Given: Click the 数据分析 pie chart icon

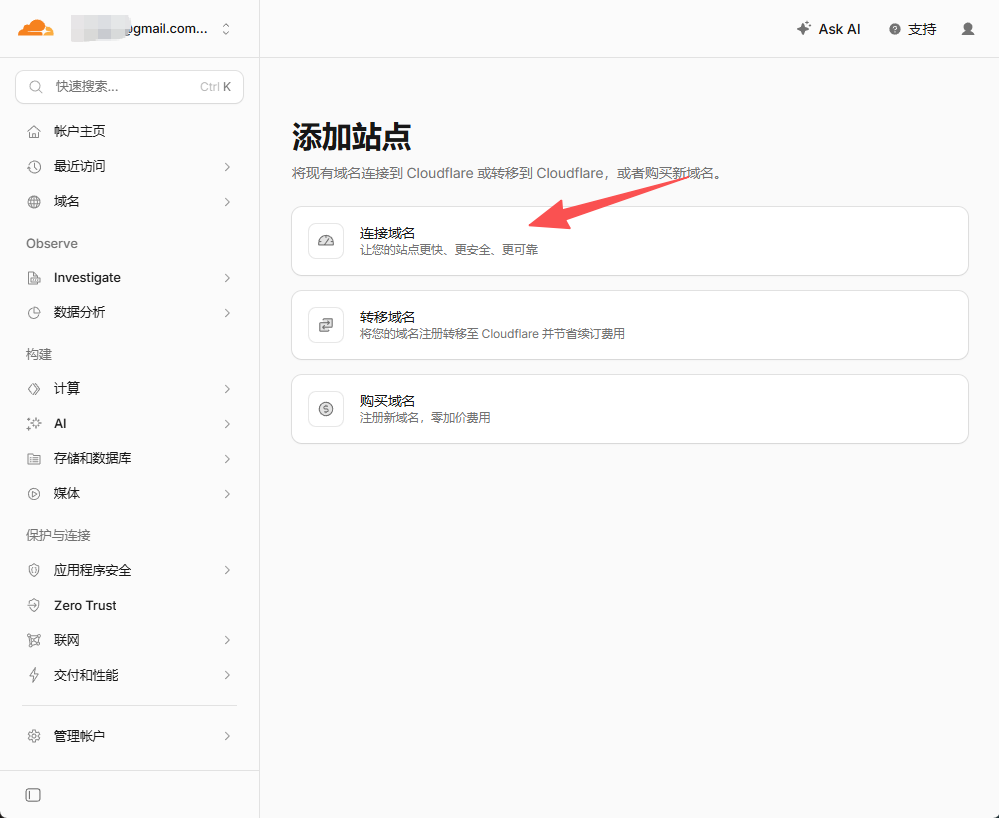Looking at the screenshot, I should click(x=34, y=313).
